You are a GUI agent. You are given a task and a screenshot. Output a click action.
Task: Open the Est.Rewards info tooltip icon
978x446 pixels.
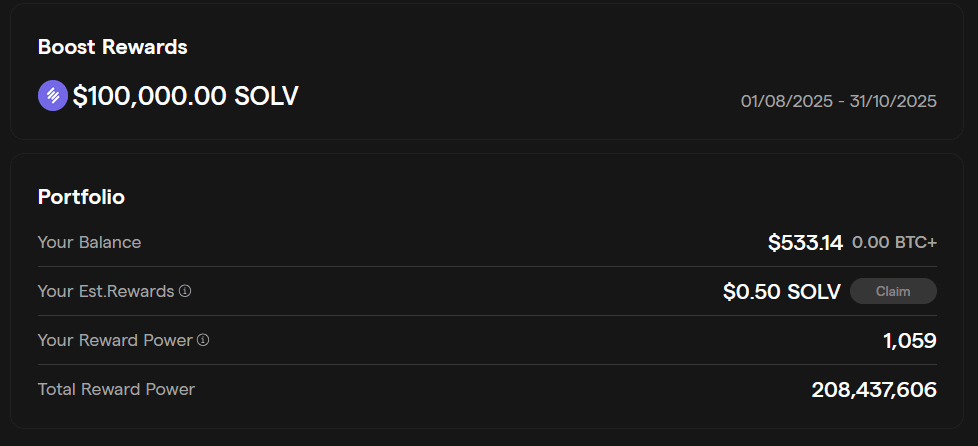click(185, 291)
